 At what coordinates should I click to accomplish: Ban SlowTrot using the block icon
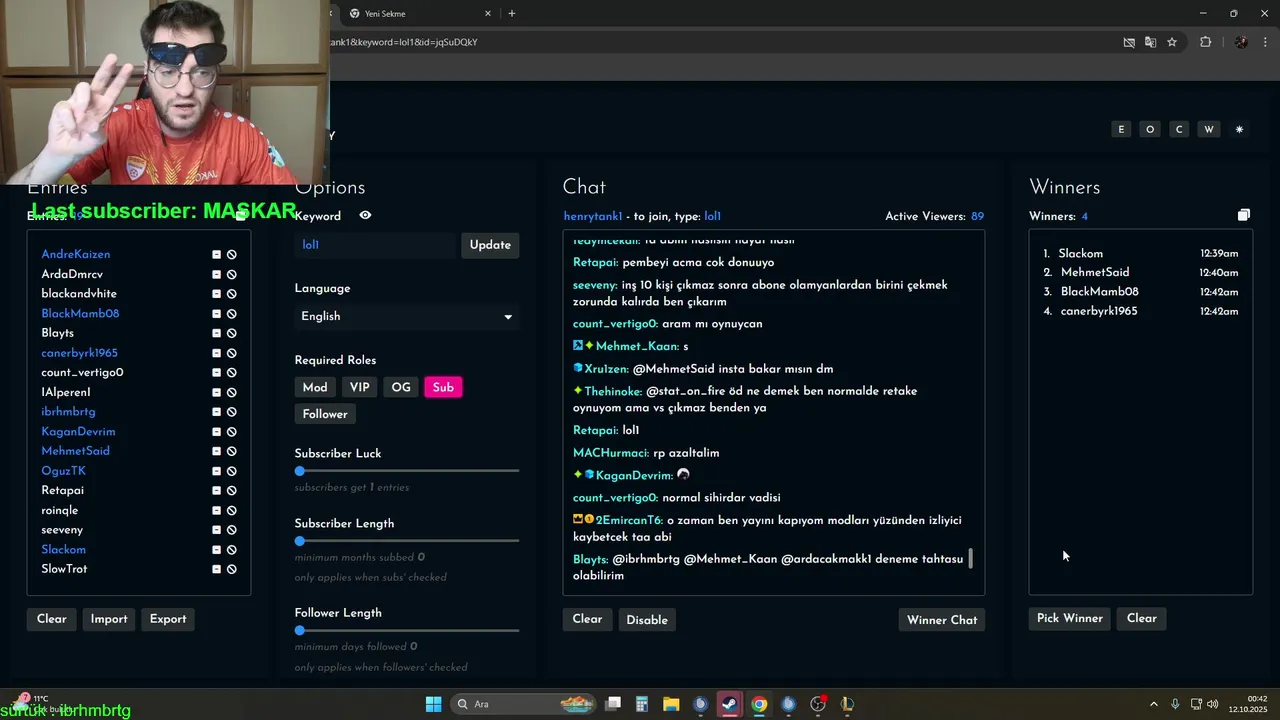coord(231,569)
